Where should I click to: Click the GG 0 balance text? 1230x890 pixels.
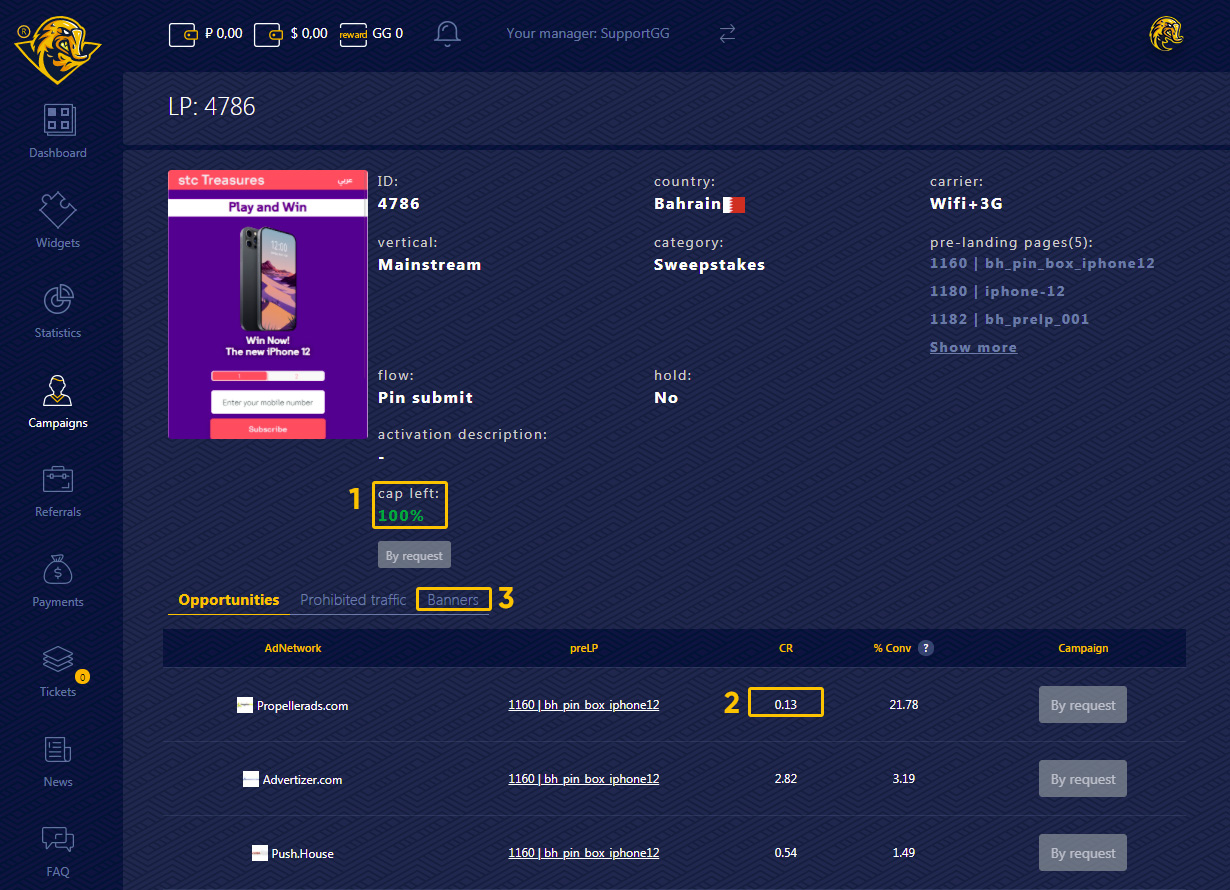coord(388,34)
